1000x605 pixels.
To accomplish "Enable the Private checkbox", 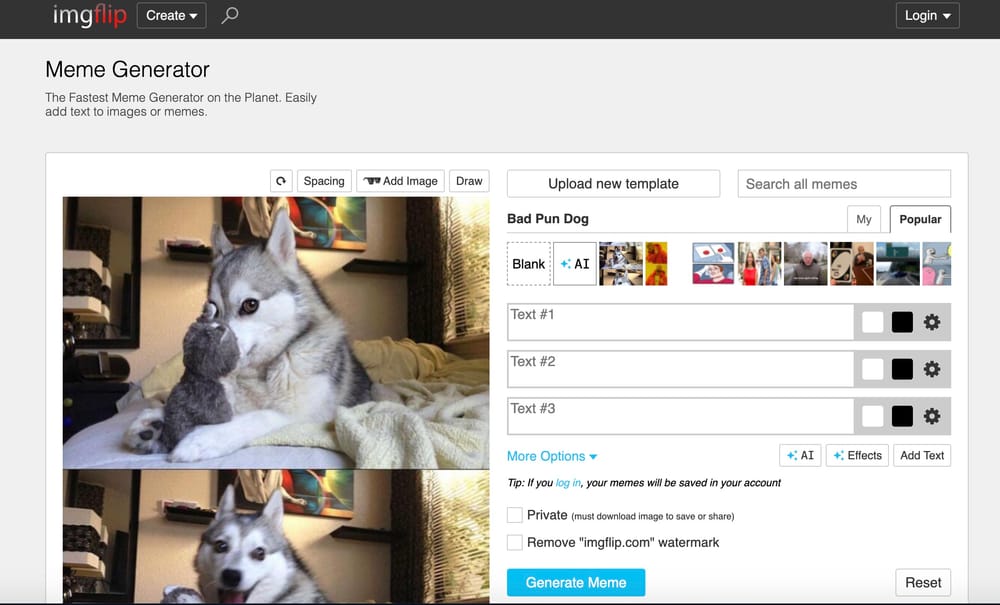I will pos(515,514).
